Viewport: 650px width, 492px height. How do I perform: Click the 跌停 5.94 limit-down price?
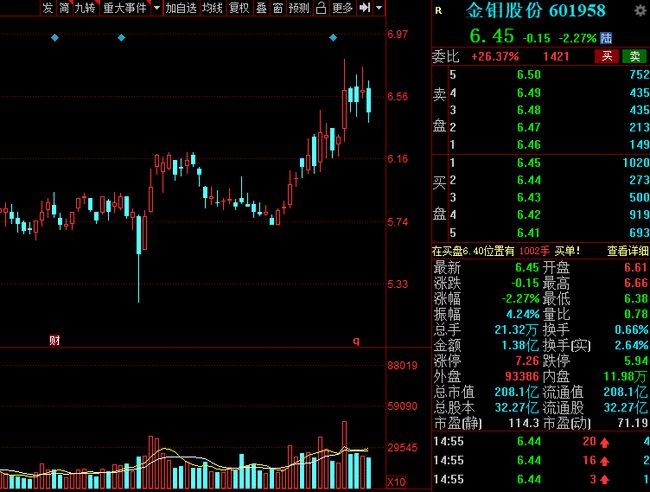point(635,361)
